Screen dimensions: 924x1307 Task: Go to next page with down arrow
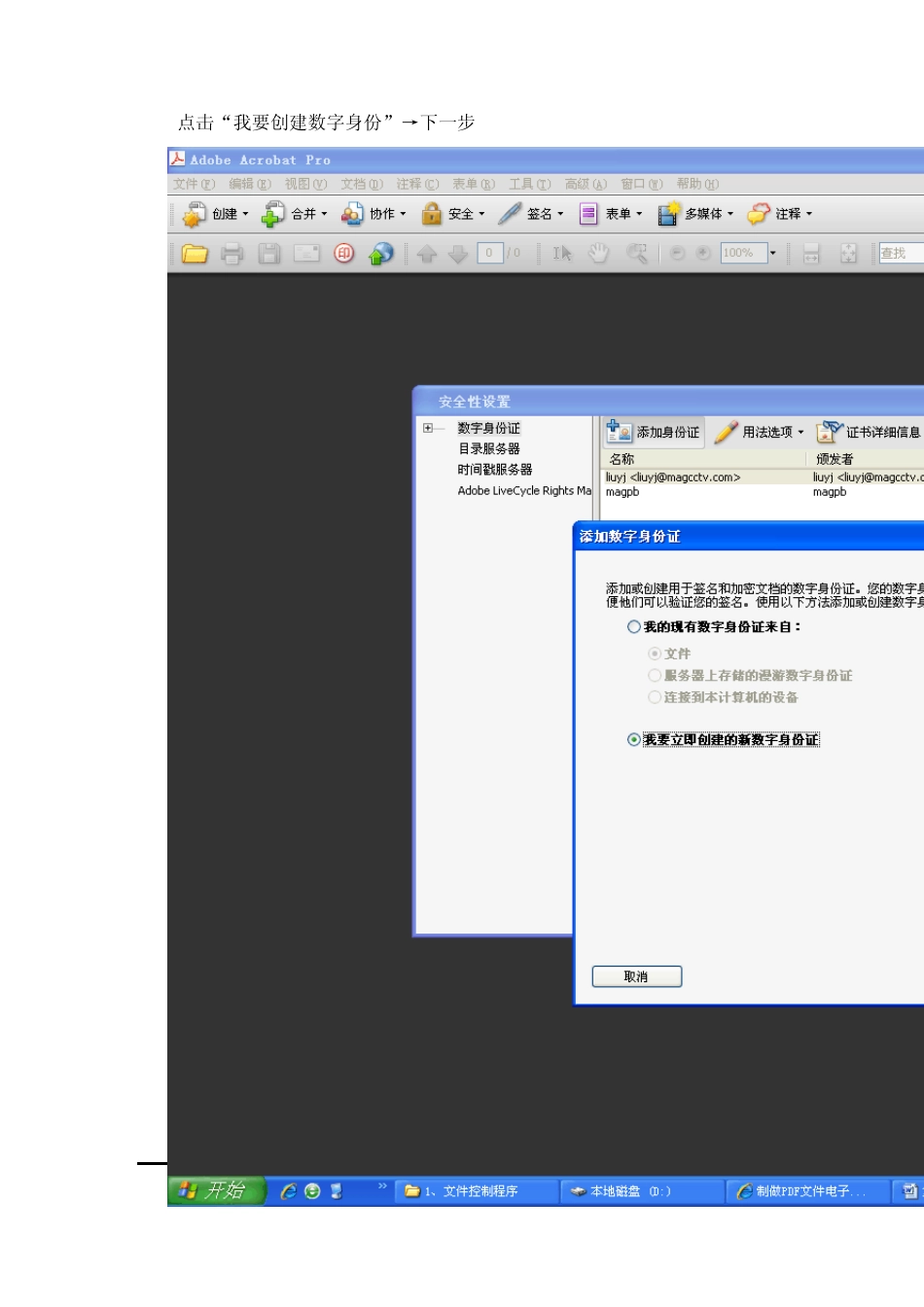[458, 254]
